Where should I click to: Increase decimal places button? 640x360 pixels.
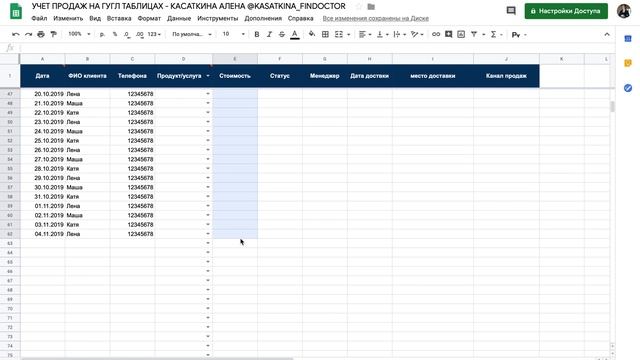(140, 35)
